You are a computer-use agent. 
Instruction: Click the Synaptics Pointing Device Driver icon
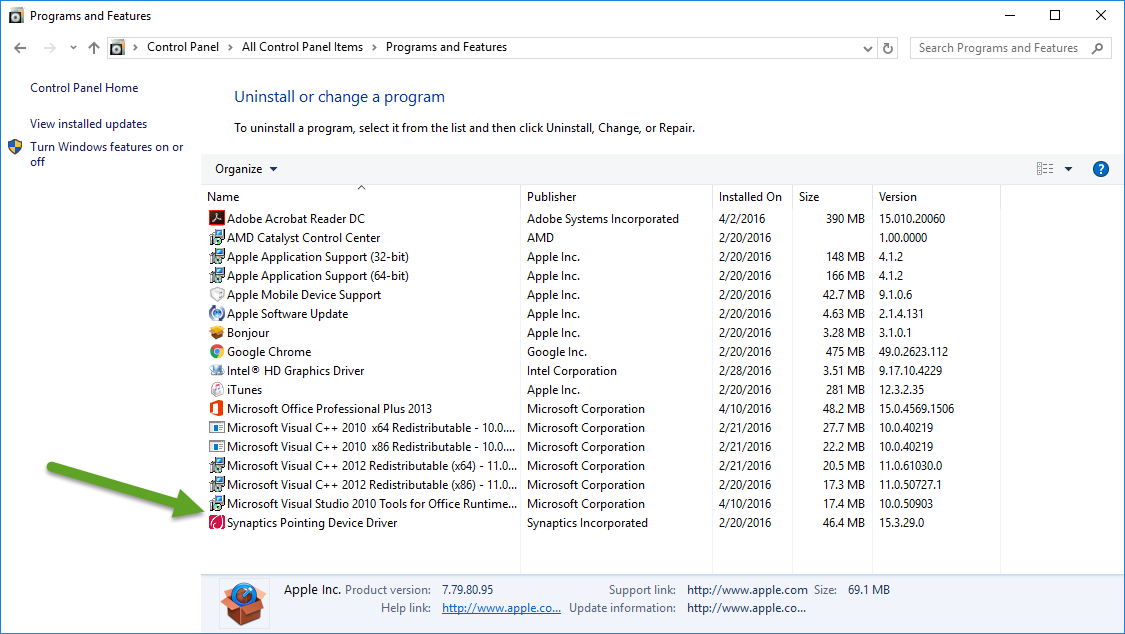216,522
